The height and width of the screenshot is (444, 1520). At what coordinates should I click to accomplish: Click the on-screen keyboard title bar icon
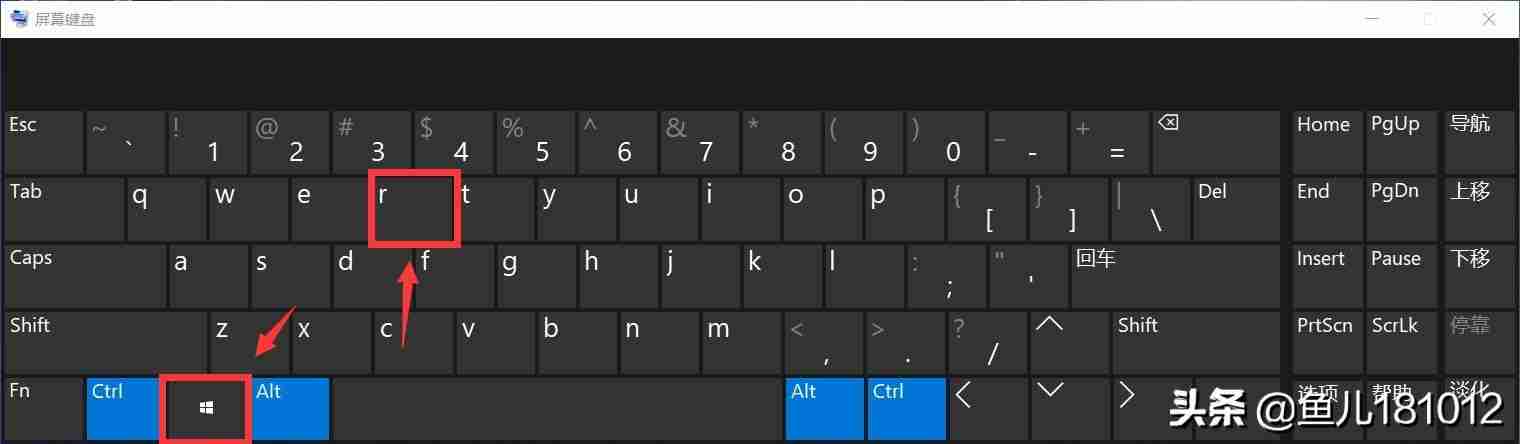click(19, 18)
